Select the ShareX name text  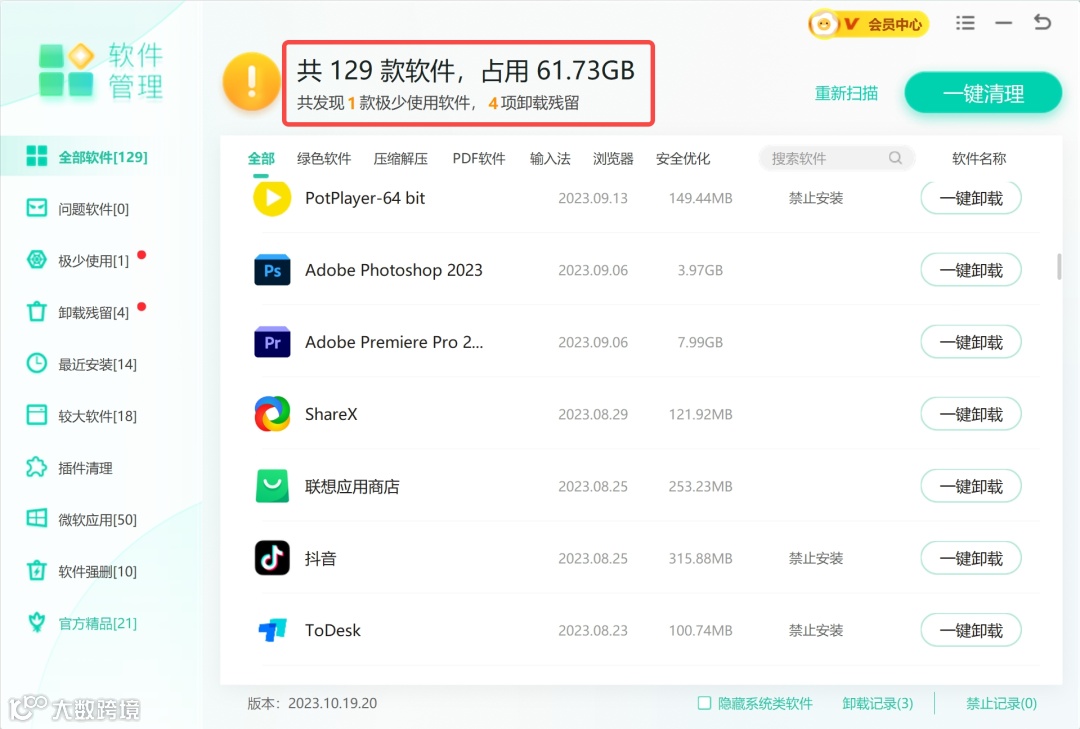[331, 414]
